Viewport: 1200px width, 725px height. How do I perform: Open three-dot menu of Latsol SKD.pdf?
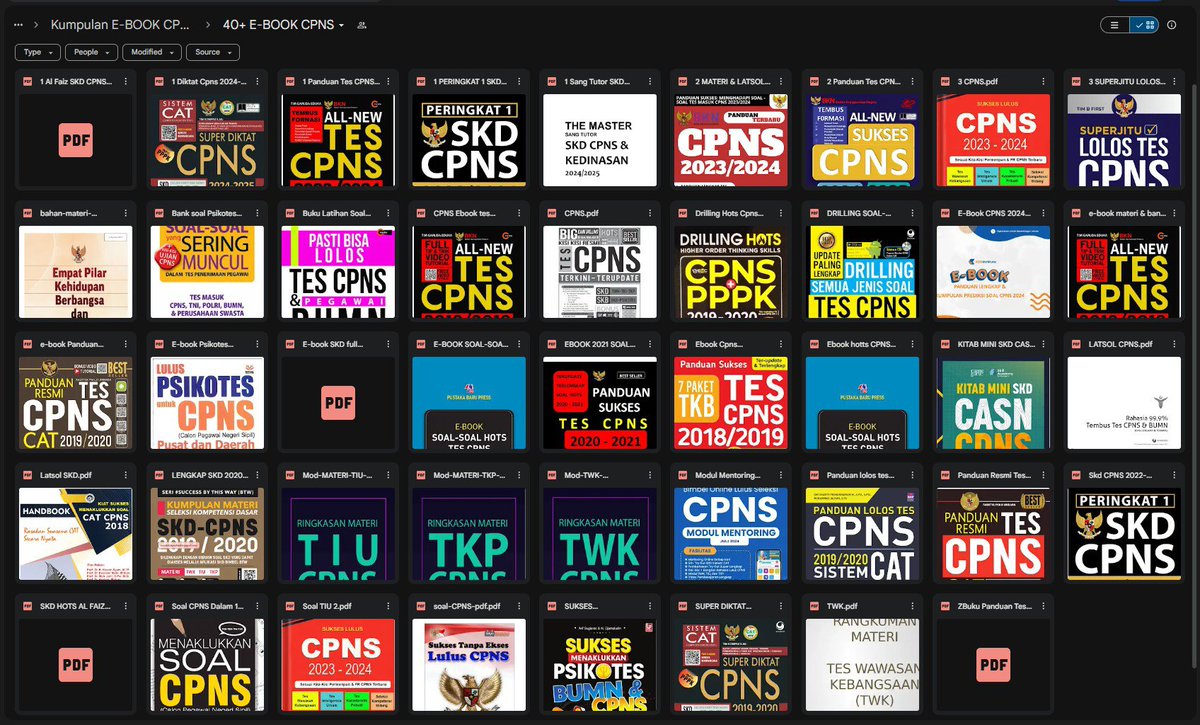pos(125,475)
